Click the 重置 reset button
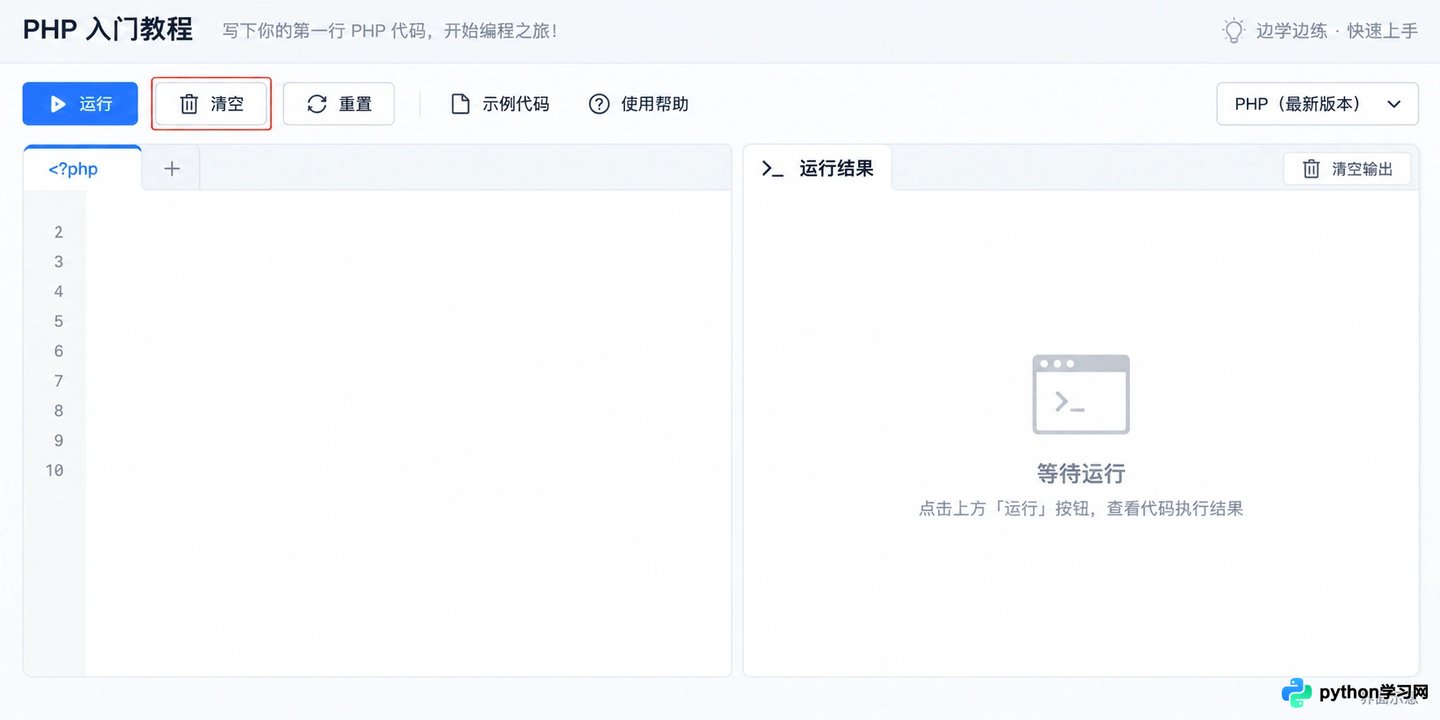 click(339, 104)
